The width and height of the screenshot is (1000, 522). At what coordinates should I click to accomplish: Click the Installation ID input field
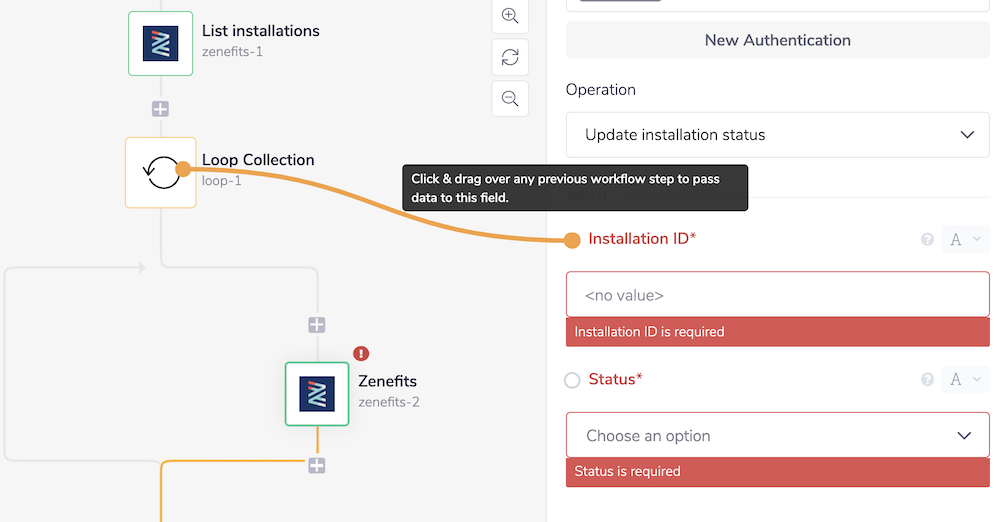click(x=777, y=295)
